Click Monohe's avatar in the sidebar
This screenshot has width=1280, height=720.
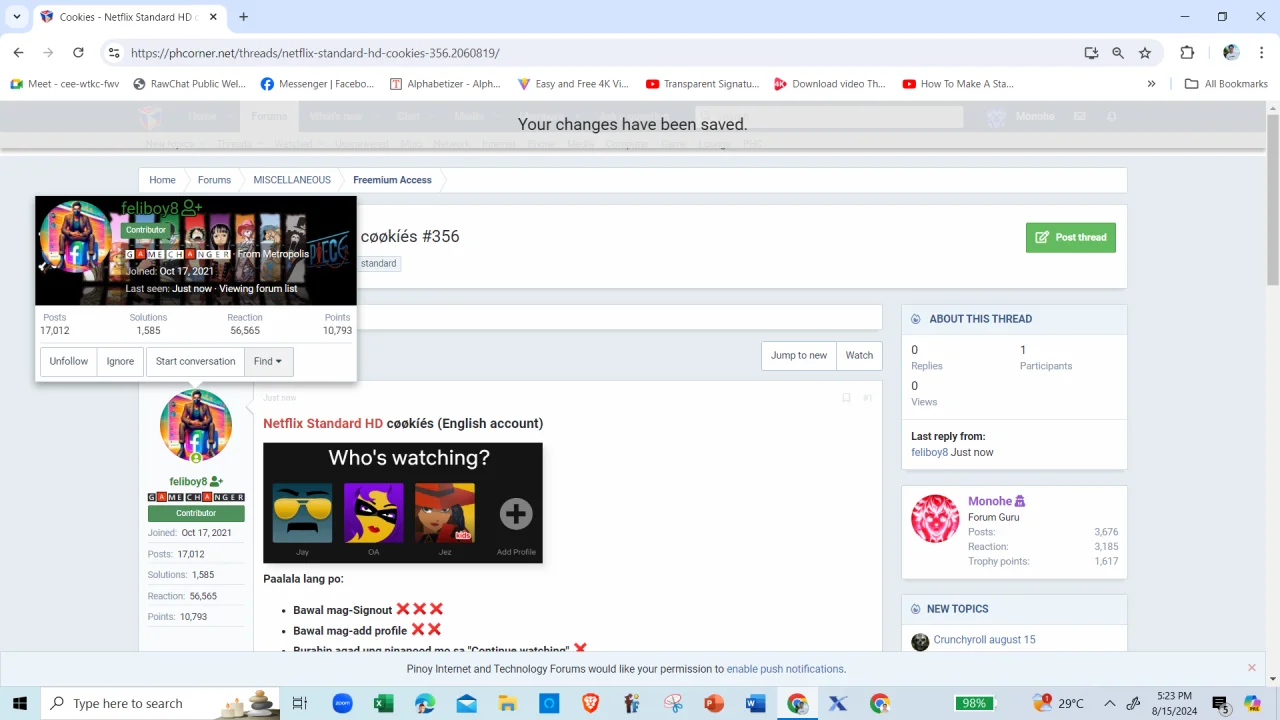[935, 518]
